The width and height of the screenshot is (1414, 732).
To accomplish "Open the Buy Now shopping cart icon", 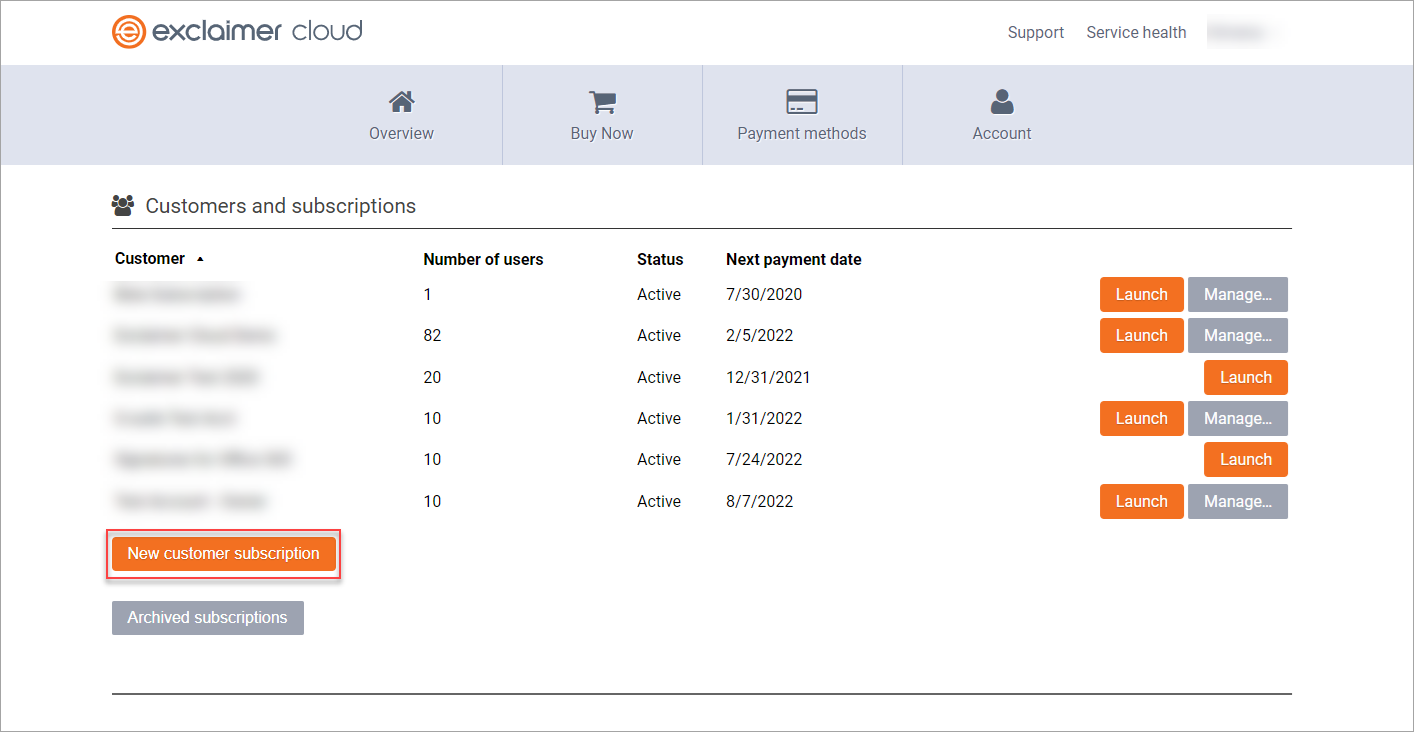I will click(x=602, y=102).
